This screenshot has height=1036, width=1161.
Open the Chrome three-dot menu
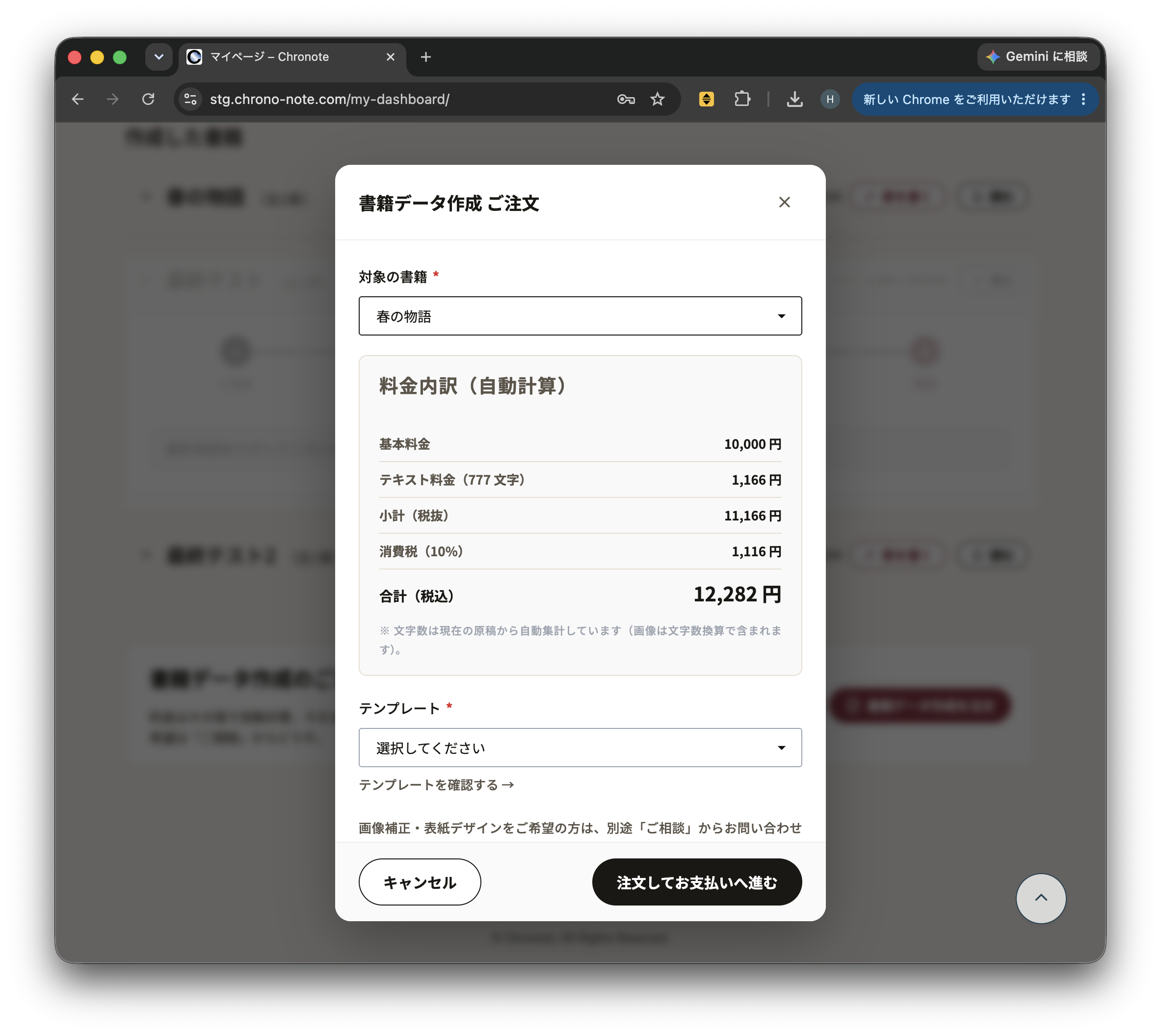[x=1083, y=99]
